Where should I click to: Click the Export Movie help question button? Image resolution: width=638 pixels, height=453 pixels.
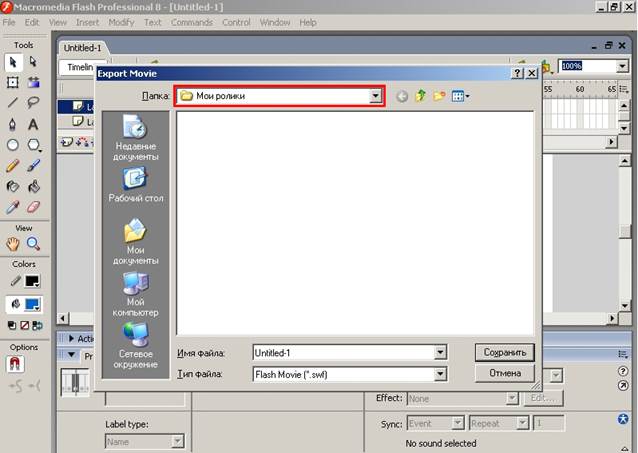pos(517,73)
